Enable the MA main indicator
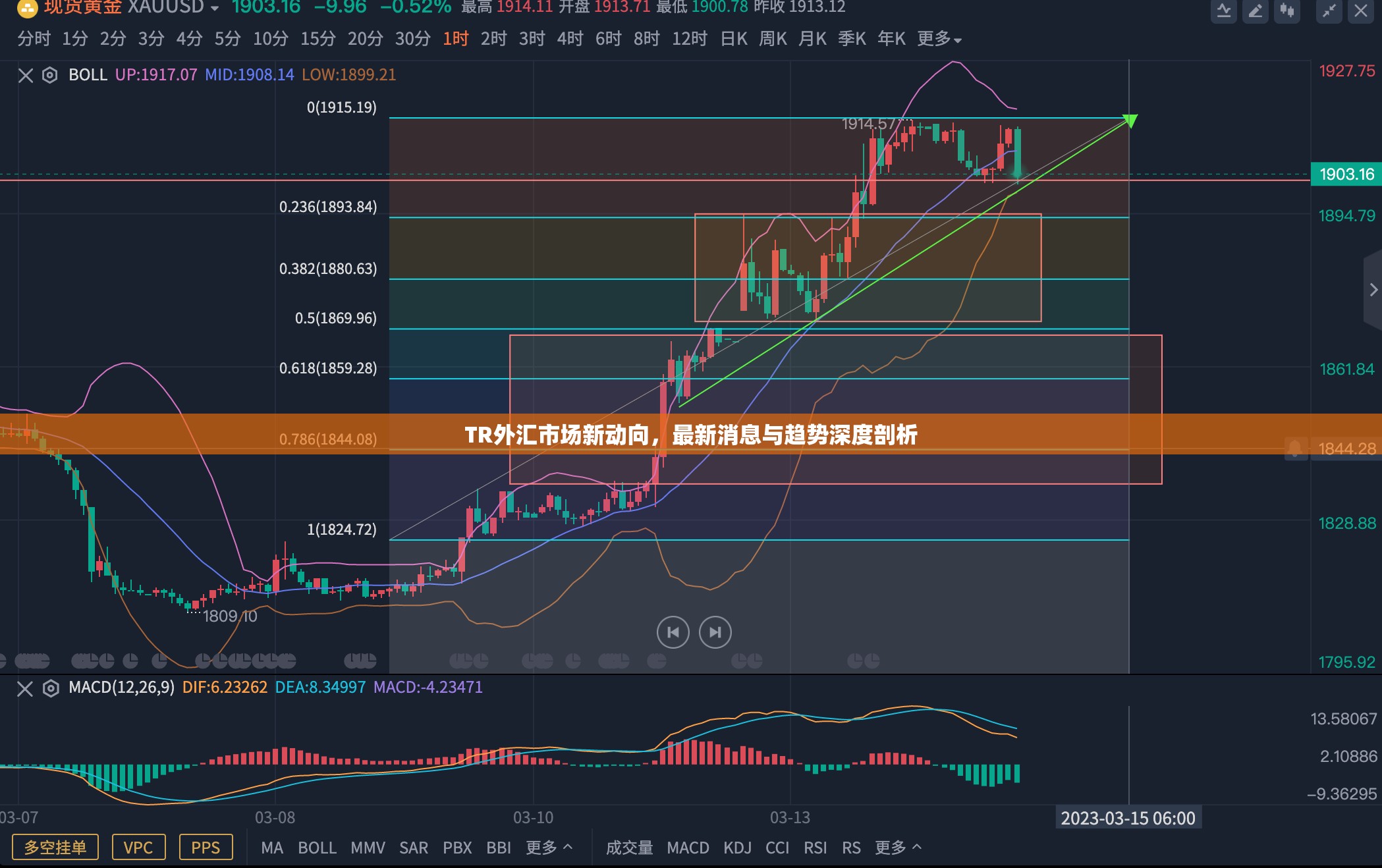Image resolution: width=1382 pixels, height=868 pixels. click(x=272, y=848)
